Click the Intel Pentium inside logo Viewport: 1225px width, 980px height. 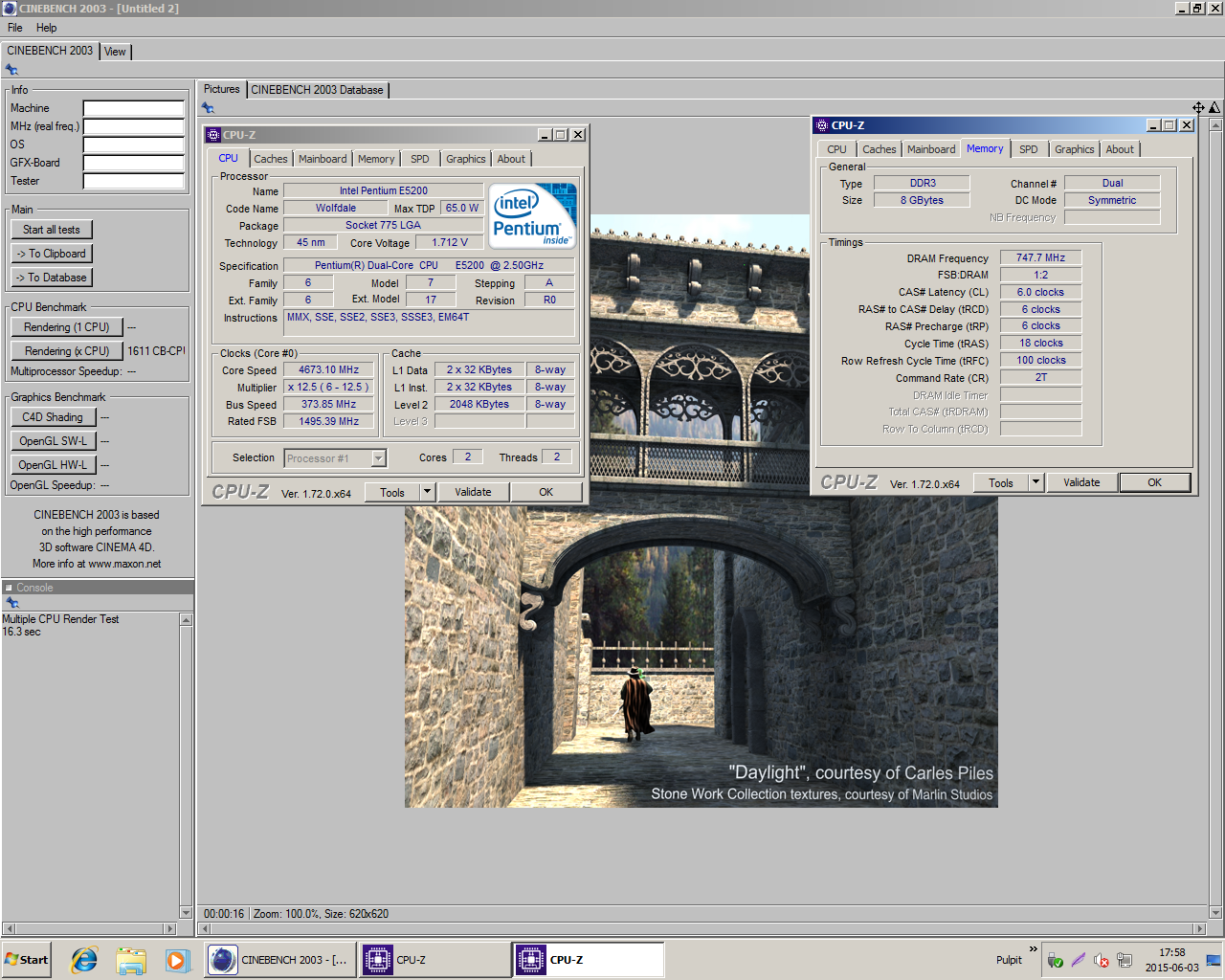pos(532,216)
